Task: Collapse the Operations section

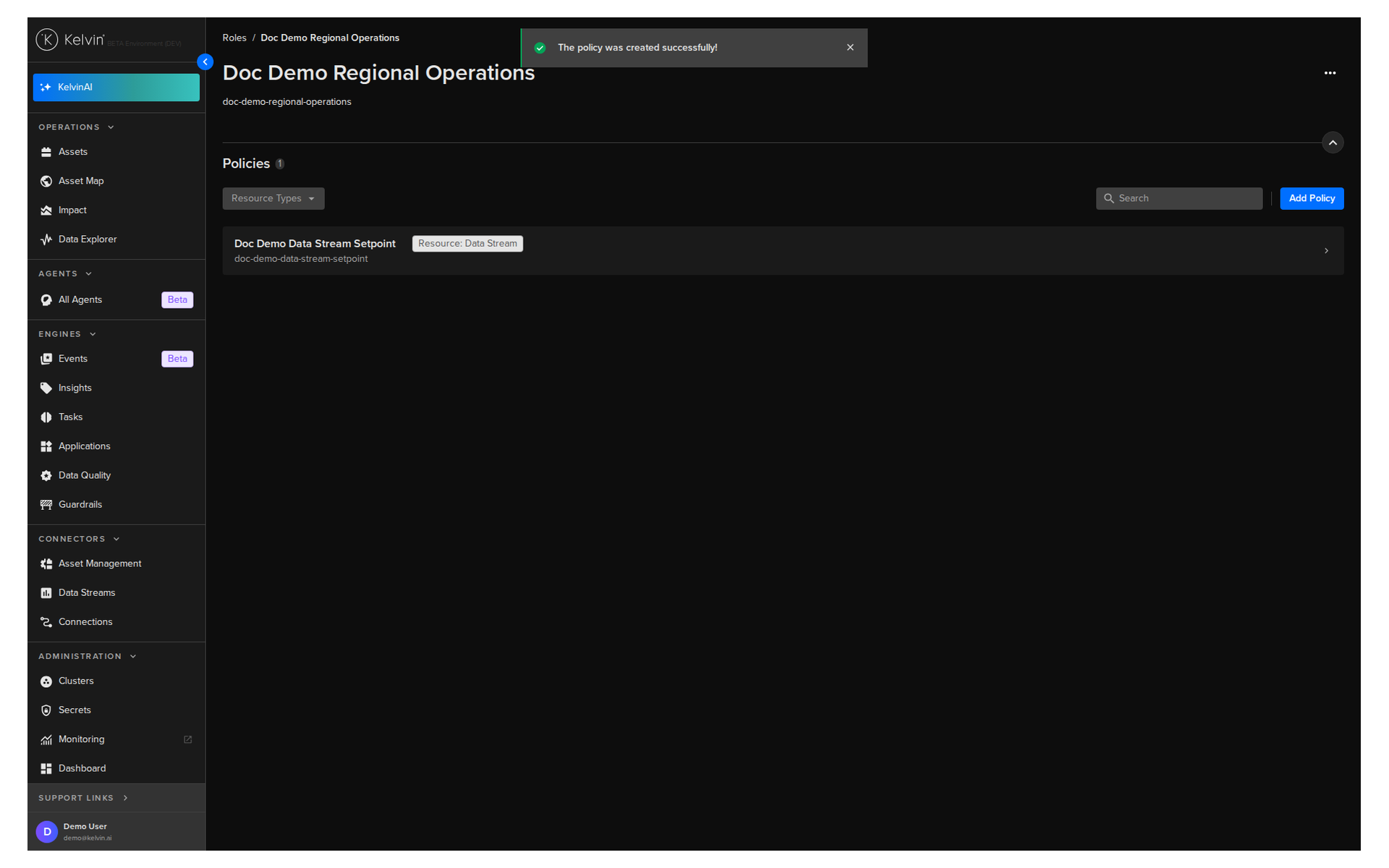Action: point(76,127)
